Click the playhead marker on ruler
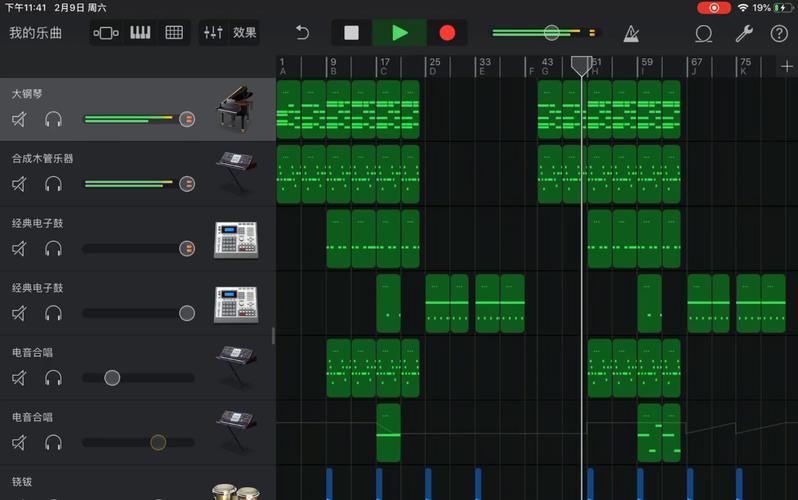Screen dimensions: 798x500 (581, 65)
